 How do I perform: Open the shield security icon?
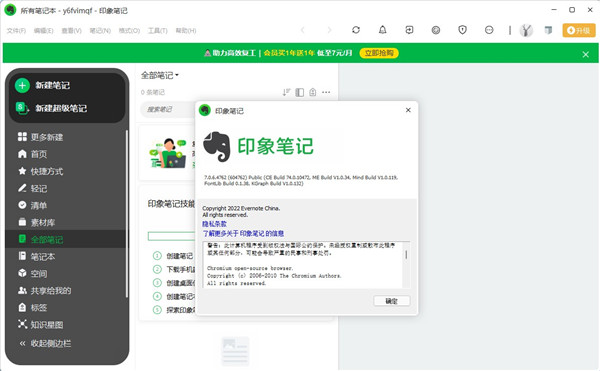point(462,30)
